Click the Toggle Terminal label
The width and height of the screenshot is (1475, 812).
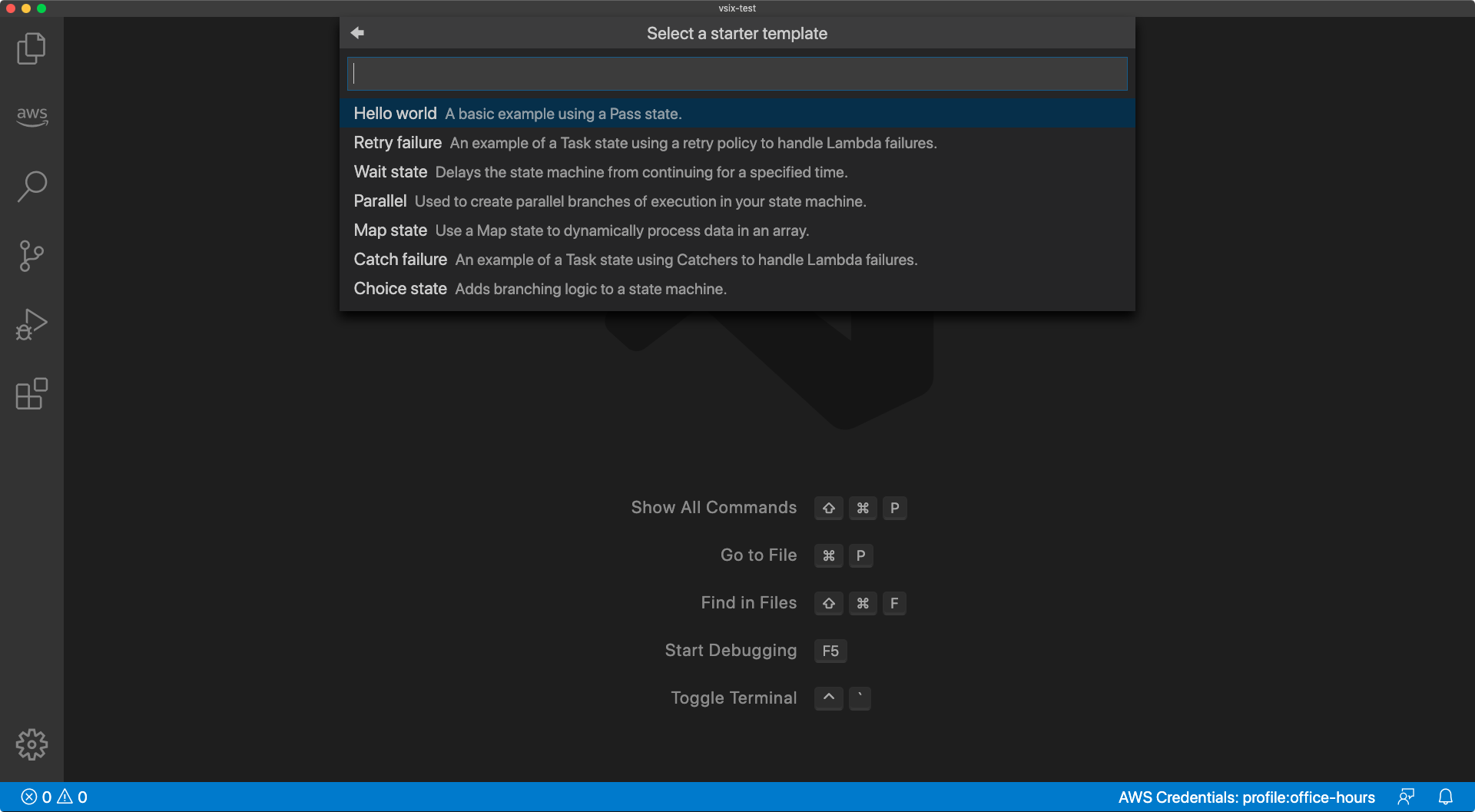coord(734,698)
